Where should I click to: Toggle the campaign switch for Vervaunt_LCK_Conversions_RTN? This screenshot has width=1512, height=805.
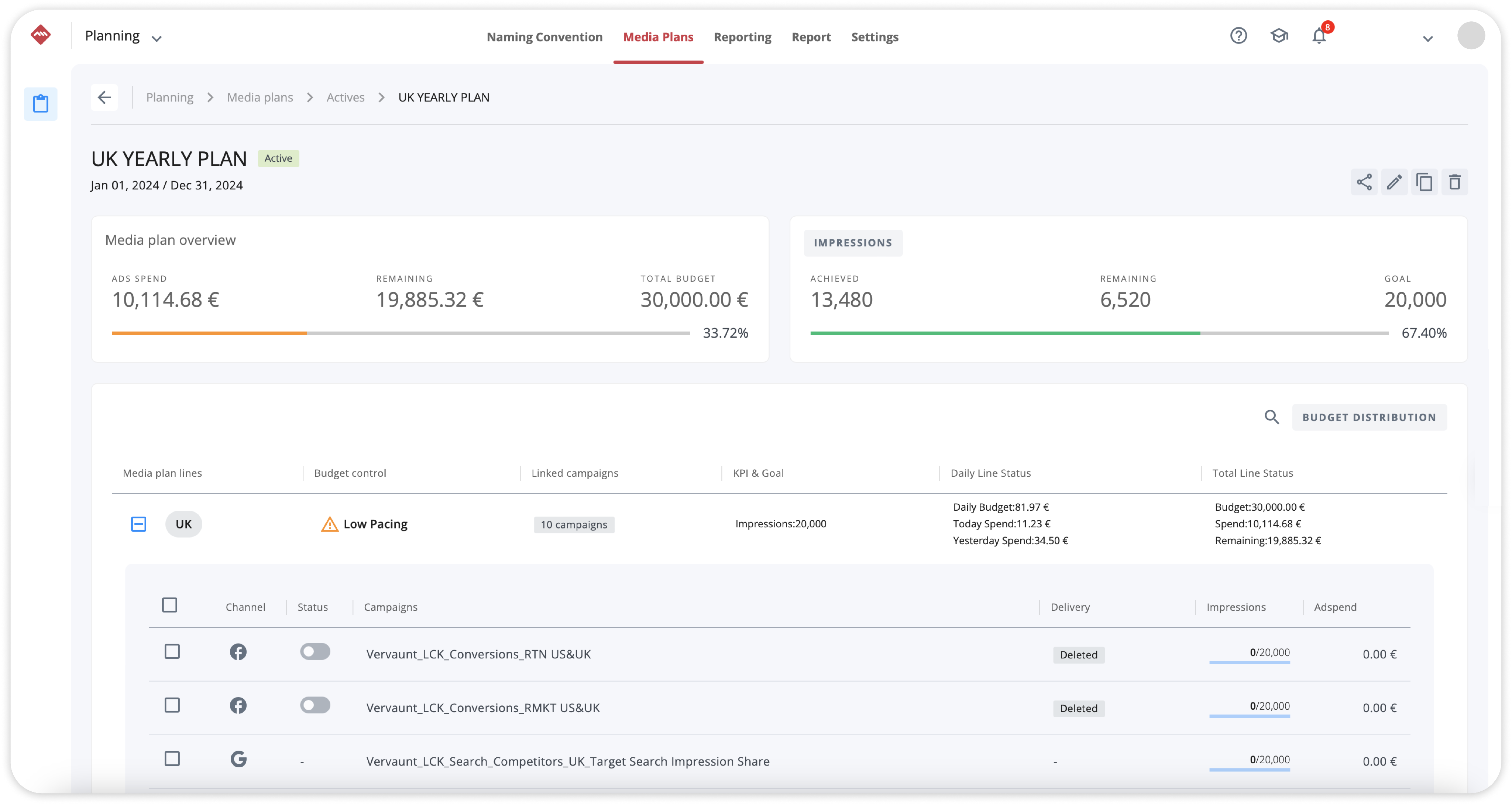click(x=315, y=653)
